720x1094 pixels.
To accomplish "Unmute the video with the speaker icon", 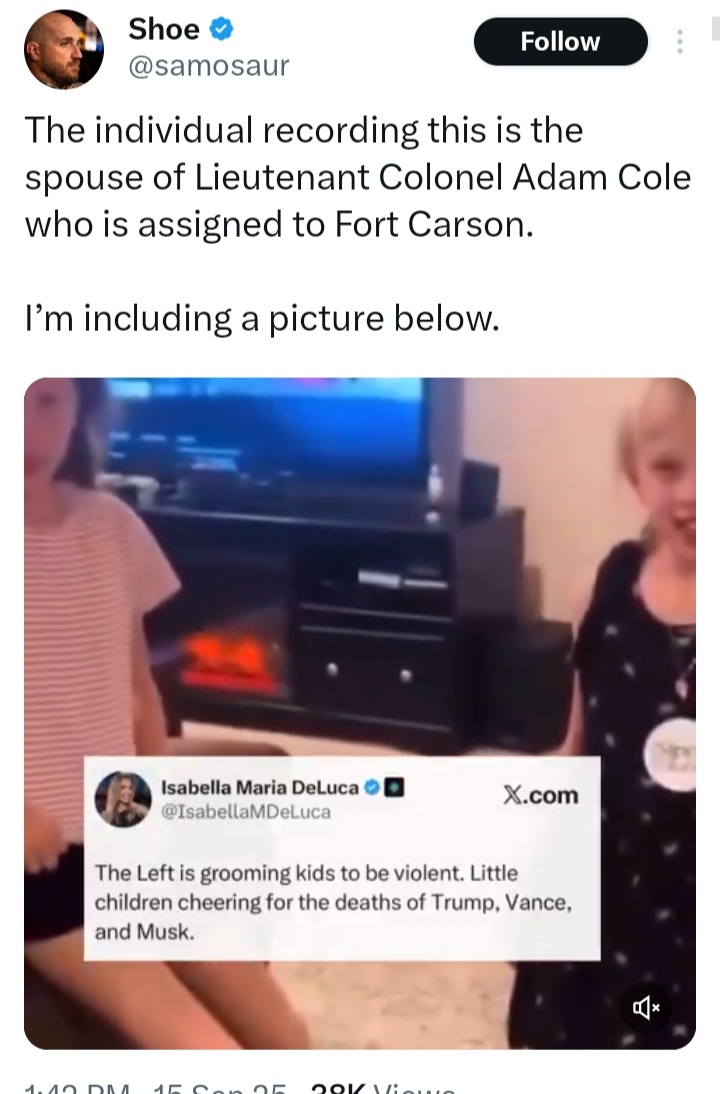I will click(646, 1007).
